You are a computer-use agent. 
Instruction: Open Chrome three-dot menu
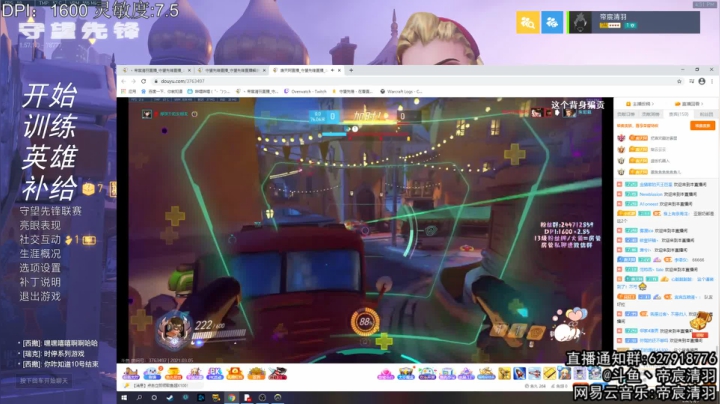coord(712,81)
